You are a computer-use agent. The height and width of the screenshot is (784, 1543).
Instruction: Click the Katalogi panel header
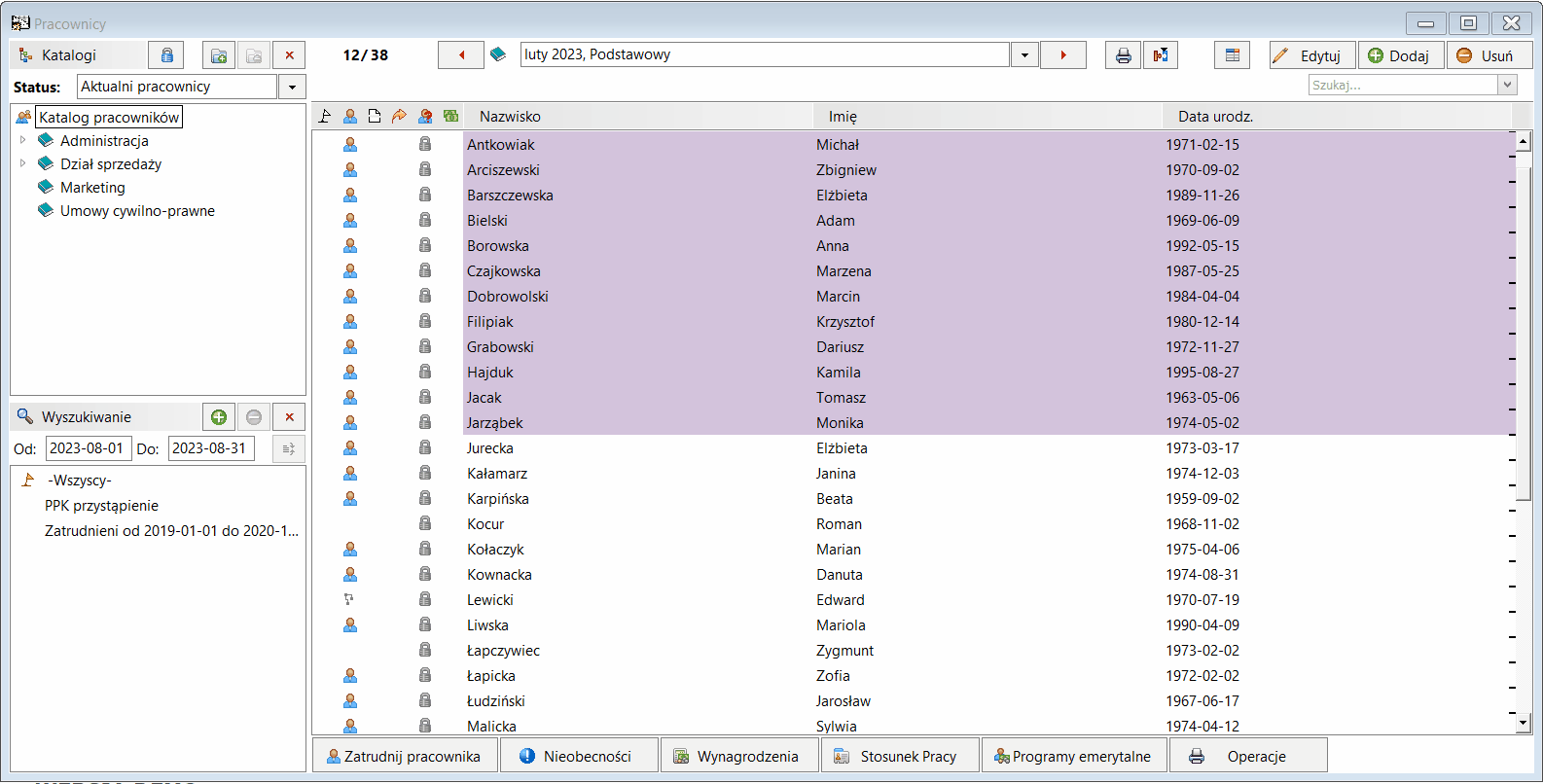(77, 55)
